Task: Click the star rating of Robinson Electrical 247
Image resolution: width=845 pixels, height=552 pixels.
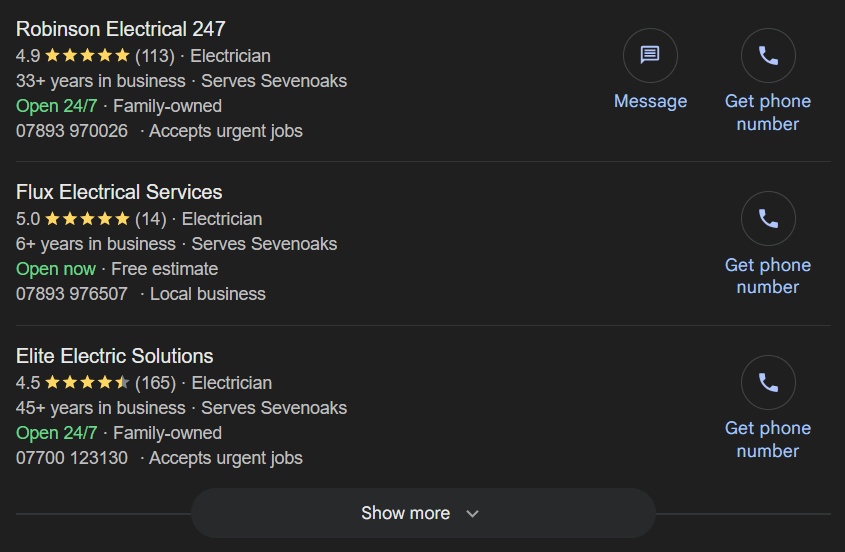Action: tap(87, 56)
